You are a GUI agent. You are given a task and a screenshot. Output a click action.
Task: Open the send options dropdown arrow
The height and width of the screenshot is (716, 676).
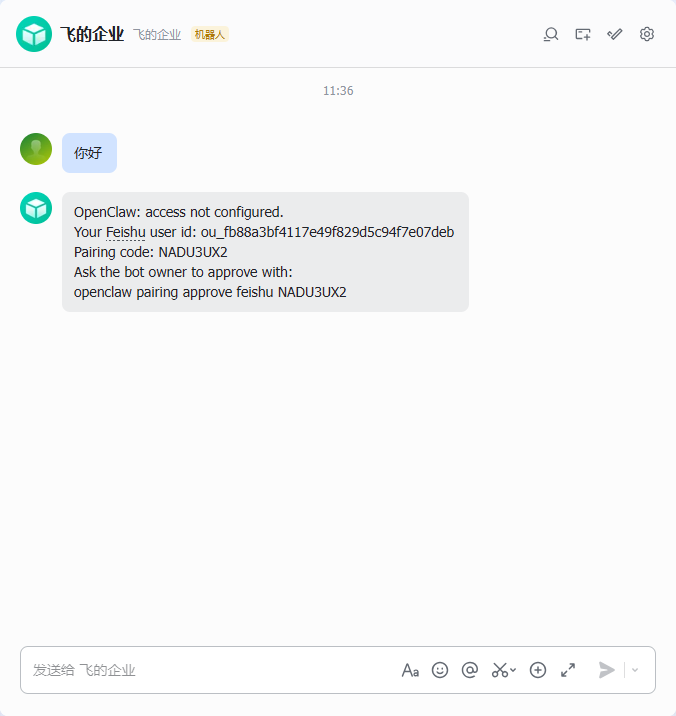click(x=635, y=670)
